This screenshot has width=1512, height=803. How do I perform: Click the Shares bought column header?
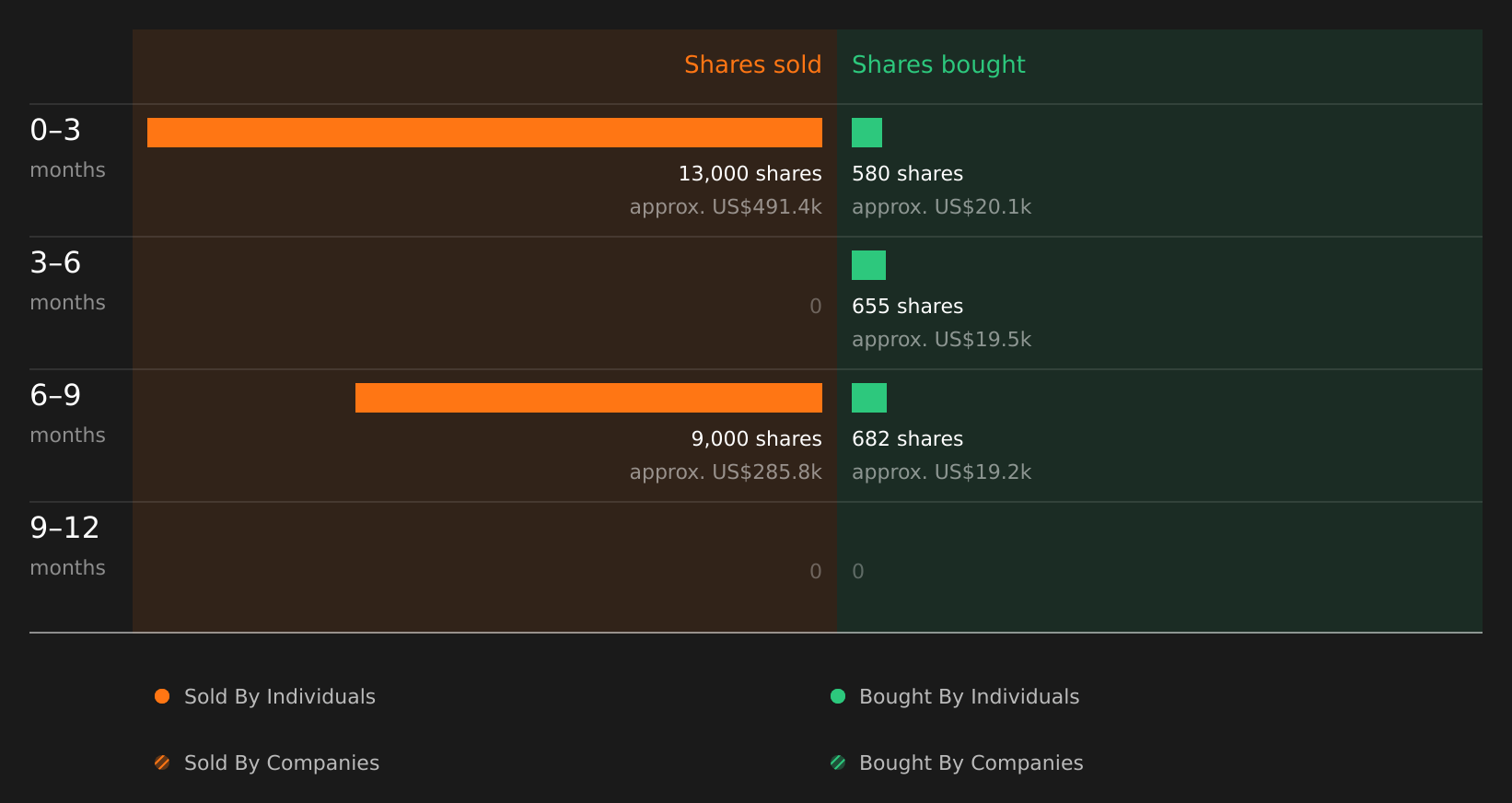click(x=938, y=64)
